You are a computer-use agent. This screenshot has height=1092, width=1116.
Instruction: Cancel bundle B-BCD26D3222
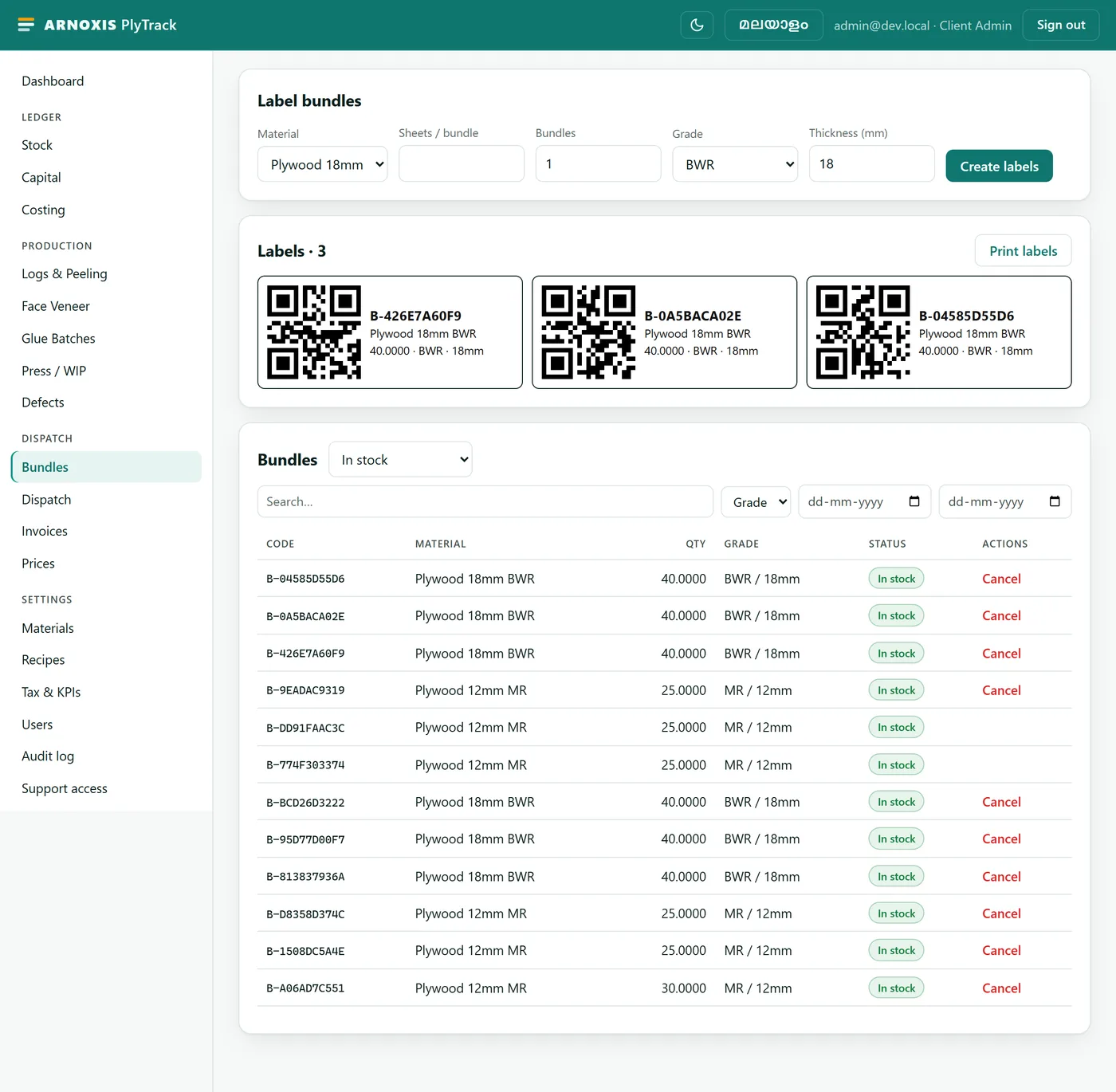[x=1001, y=802]
